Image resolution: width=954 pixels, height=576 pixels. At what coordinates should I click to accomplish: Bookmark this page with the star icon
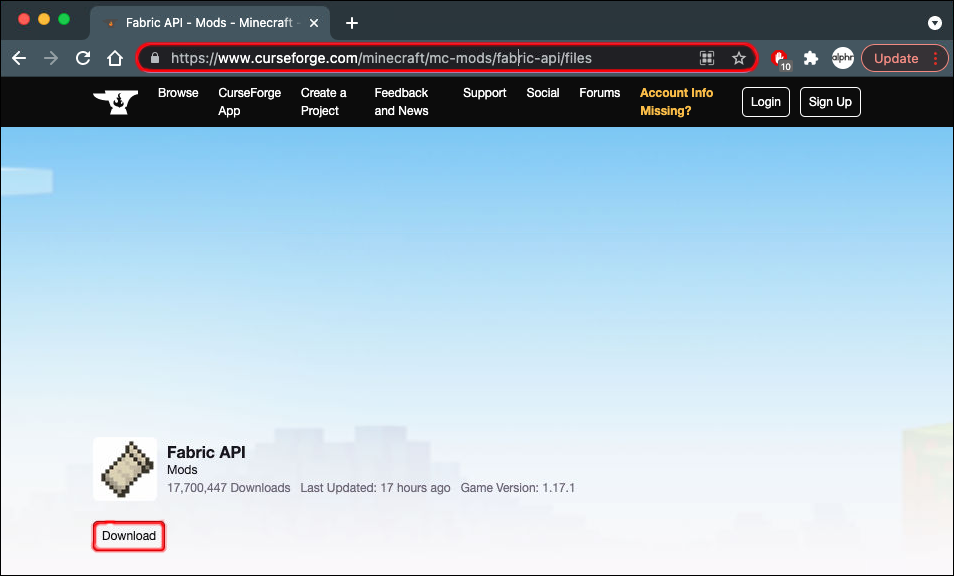(x=739, y=58)
